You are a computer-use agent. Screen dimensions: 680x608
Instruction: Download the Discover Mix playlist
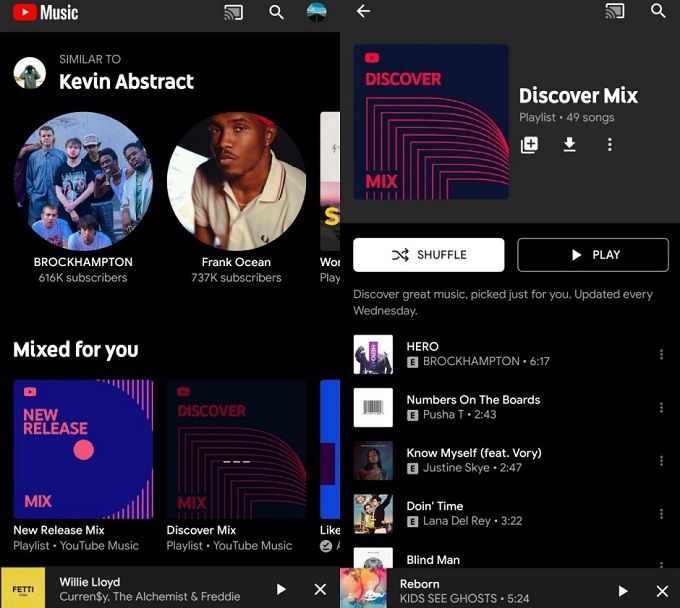[569, 145]
